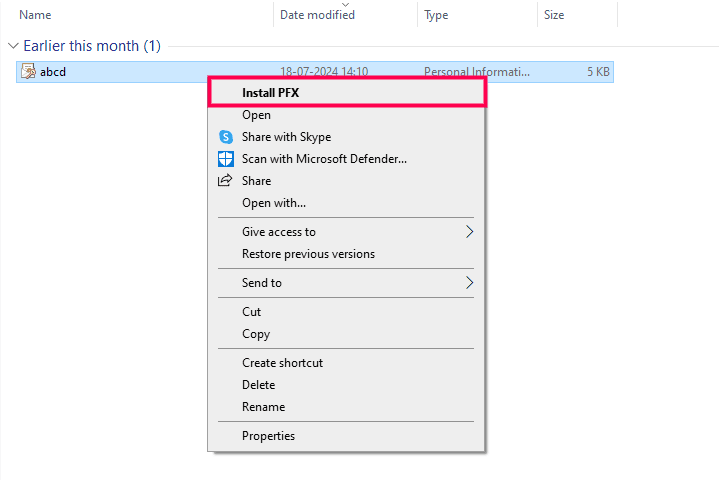
Task: Click the abcd certificate file icon
Action: [x=29, y=72]
